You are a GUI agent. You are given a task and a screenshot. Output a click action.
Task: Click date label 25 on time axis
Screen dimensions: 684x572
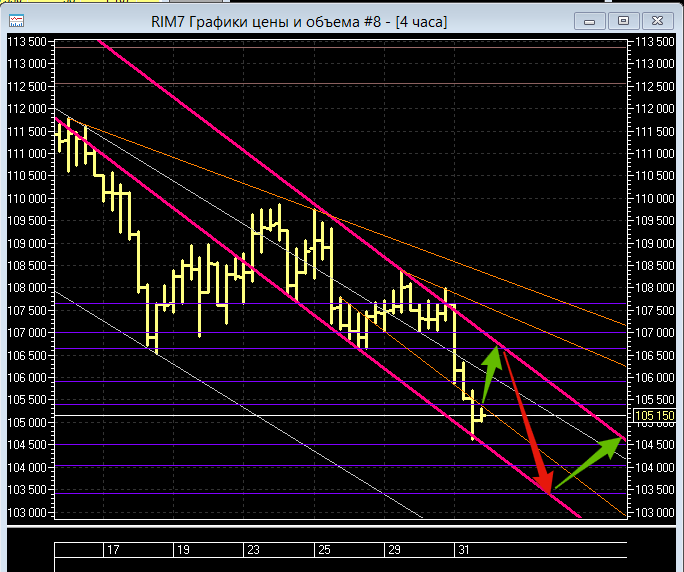(324, 550)
